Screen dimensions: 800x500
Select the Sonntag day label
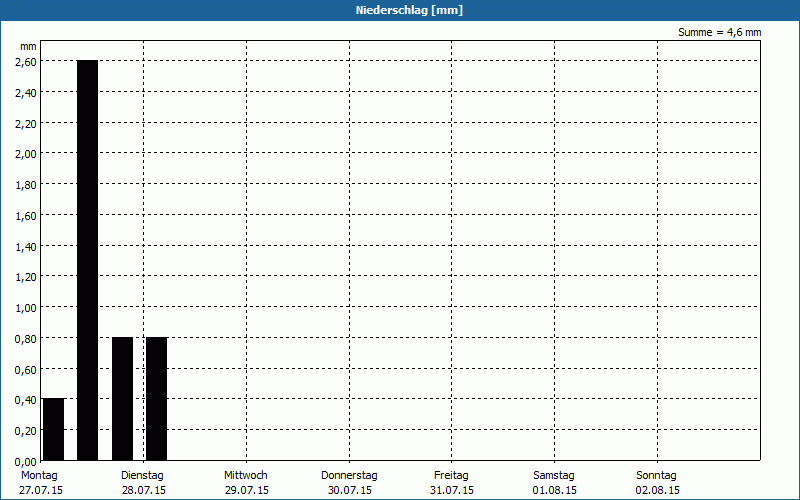[x=656, y=476]
